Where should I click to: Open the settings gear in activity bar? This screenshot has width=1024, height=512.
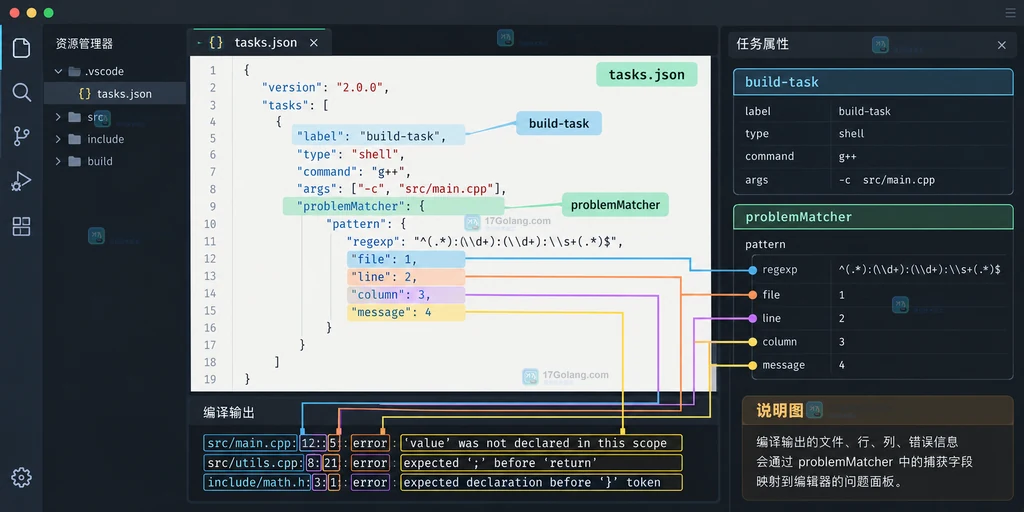pos(22,477)
